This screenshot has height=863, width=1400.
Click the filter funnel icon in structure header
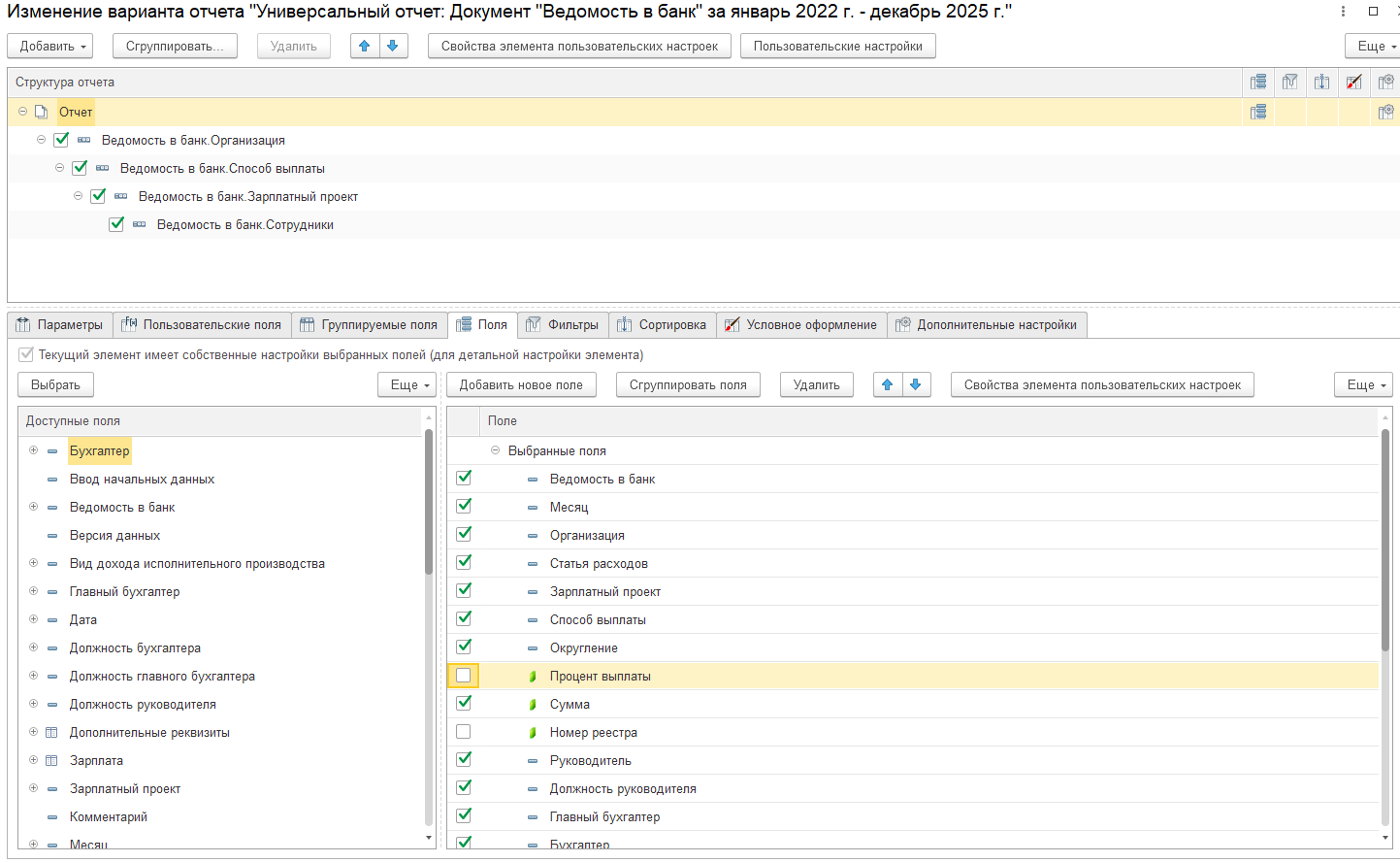pos(1290,83)
